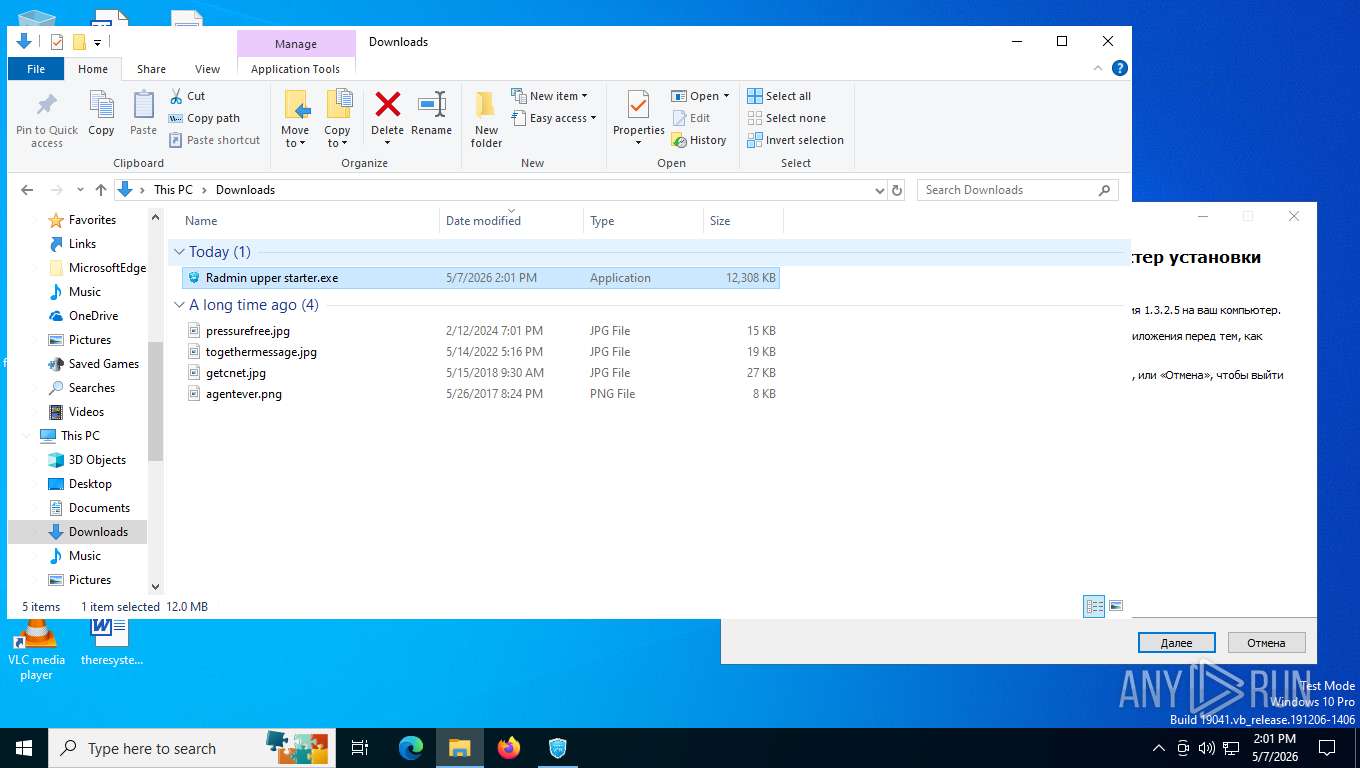Select Documents in the navigation pane
Screen dimensions: 1360x768
click(x=99, y=508)
